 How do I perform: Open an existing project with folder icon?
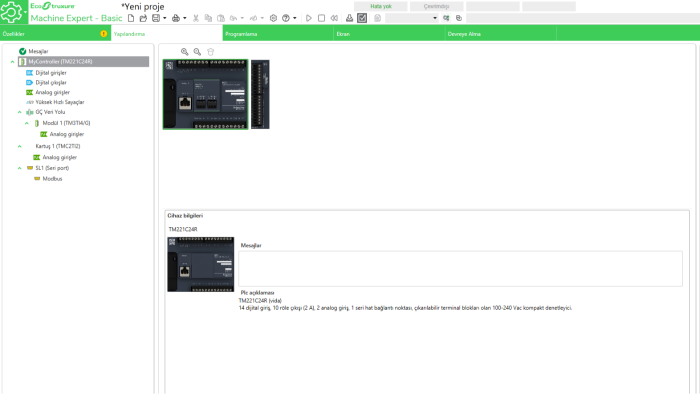143,18
